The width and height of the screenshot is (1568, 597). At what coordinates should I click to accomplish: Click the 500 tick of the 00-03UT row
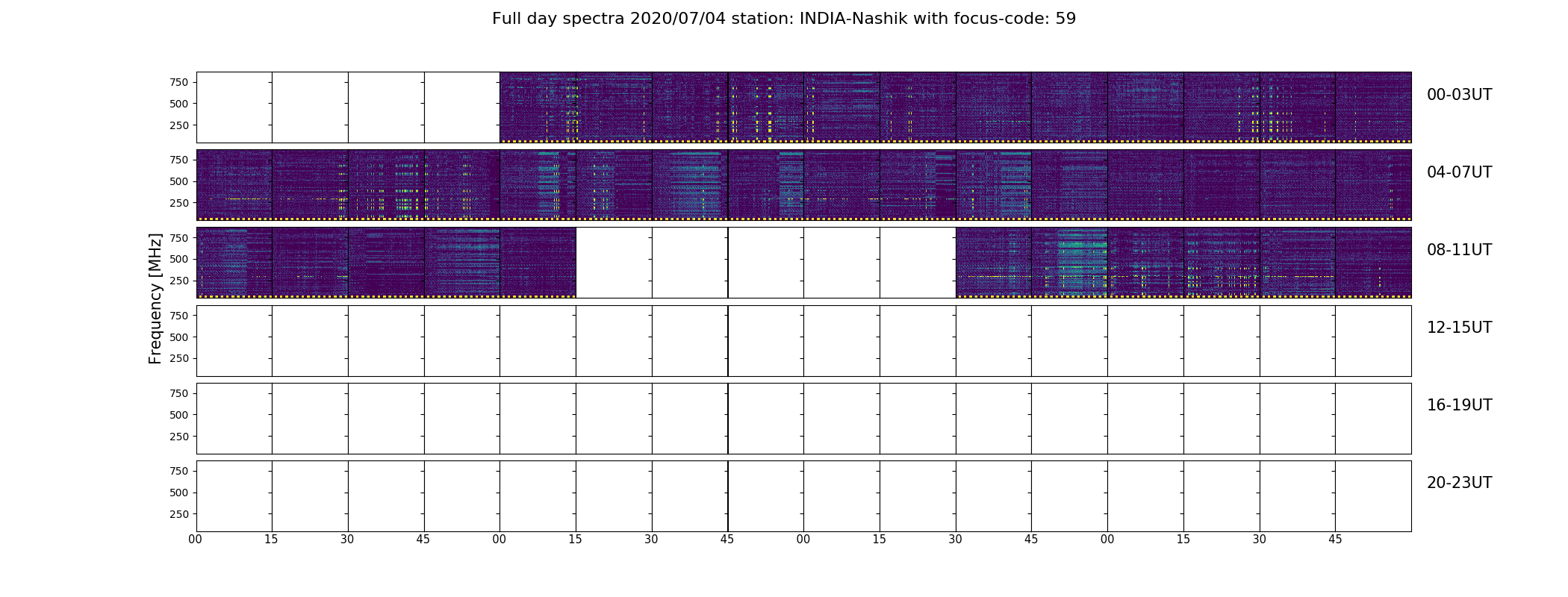tap(178, 104)
